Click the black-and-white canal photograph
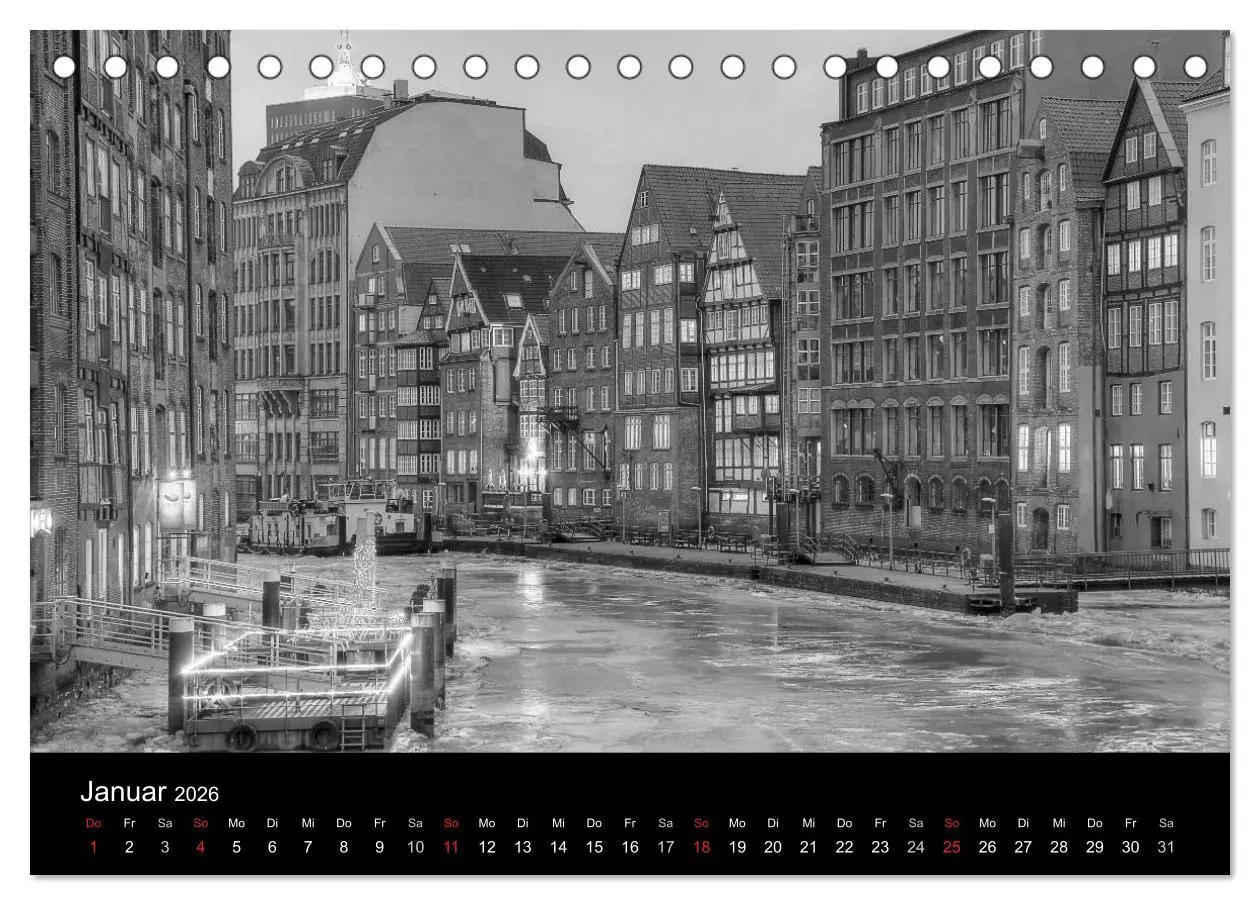1260x905 pixels. coord(630,391)
